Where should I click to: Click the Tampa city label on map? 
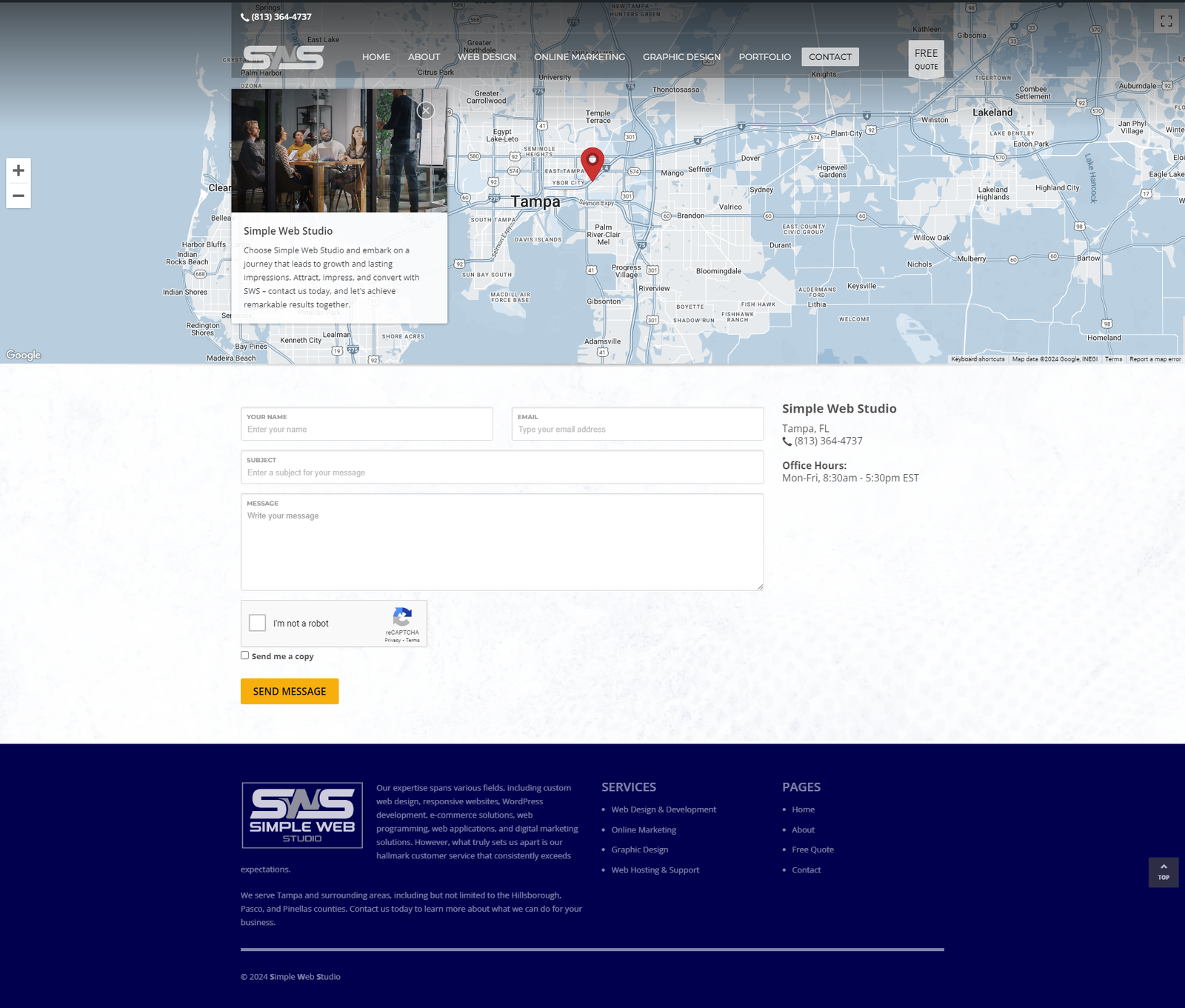[535, 201]
